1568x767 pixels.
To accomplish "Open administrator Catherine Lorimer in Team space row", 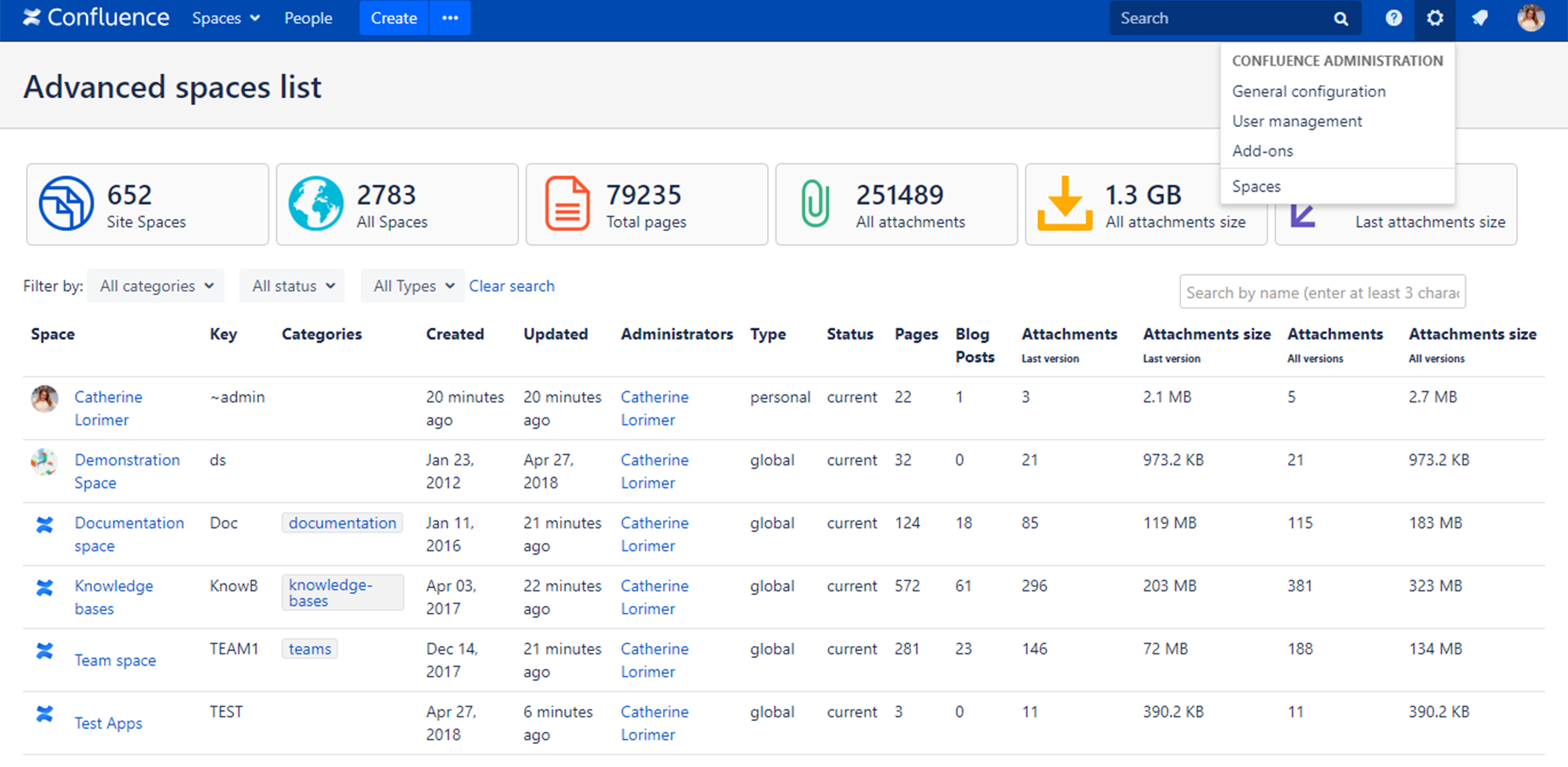I will (654, 660).
